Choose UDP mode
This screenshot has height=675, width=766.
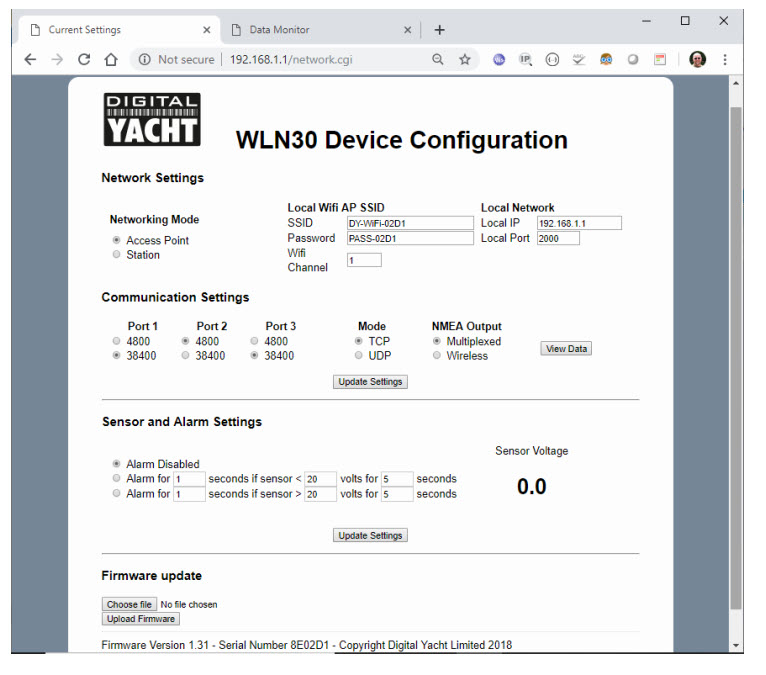click(x=359, y=355)
